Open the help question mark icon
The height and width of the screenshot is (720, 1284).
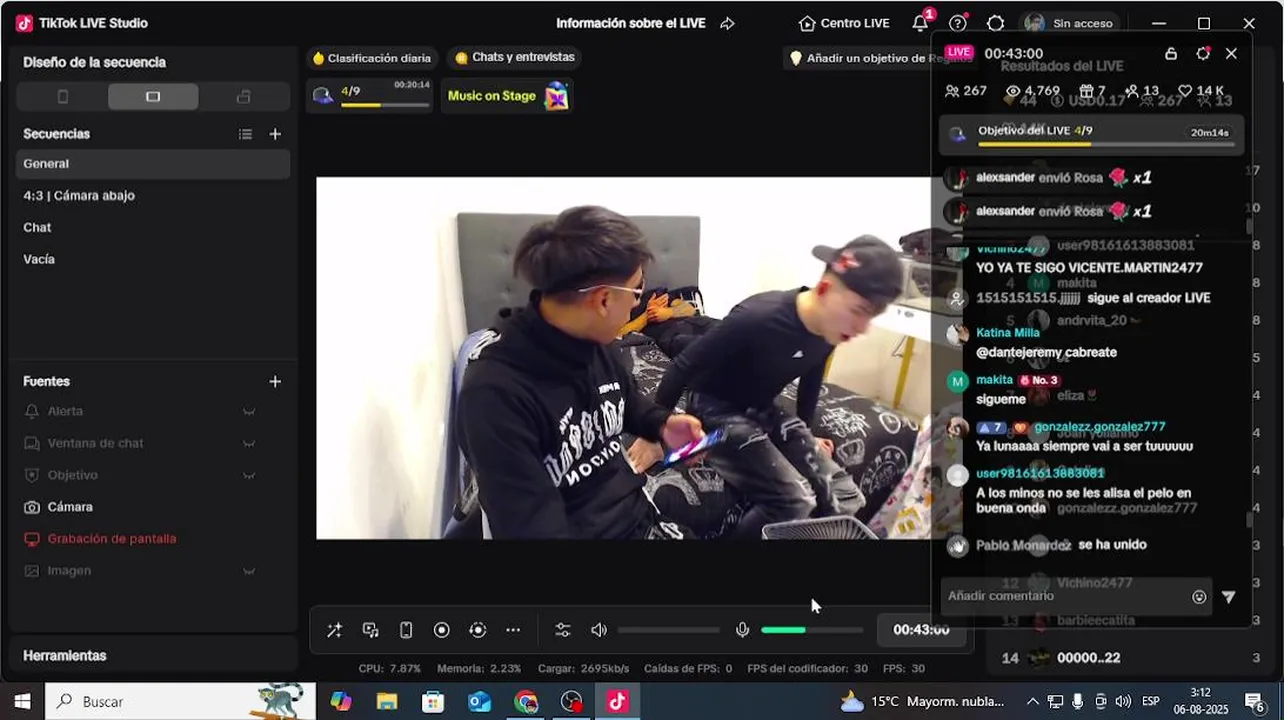click(958, 23)
